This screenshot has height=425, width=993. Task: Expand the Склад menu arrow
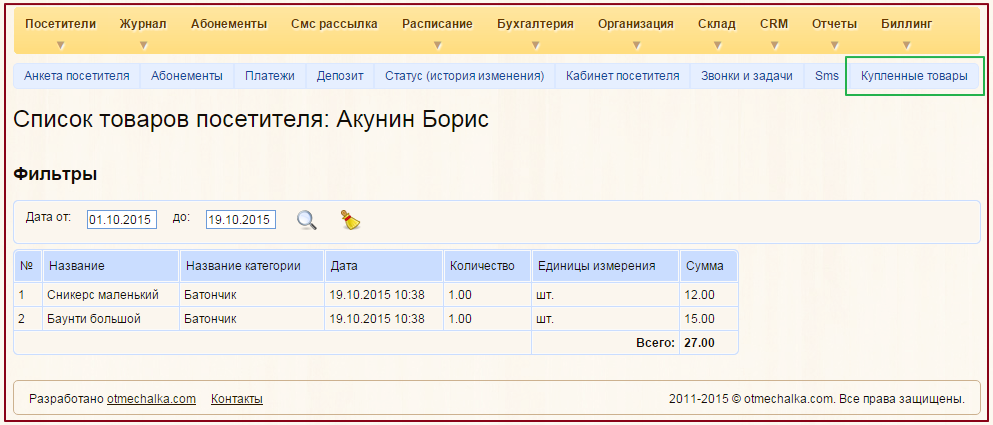click(x=717, y=46)
